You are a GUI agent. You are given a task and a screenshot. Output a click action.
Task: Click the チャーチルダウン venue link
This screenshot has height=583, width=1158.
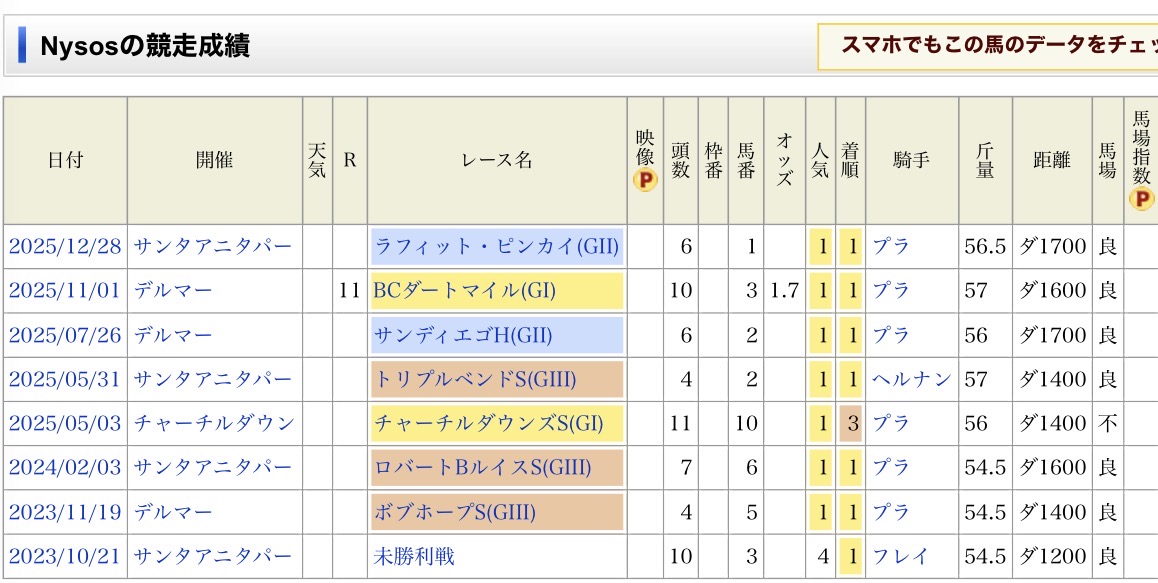pos(214,423)
